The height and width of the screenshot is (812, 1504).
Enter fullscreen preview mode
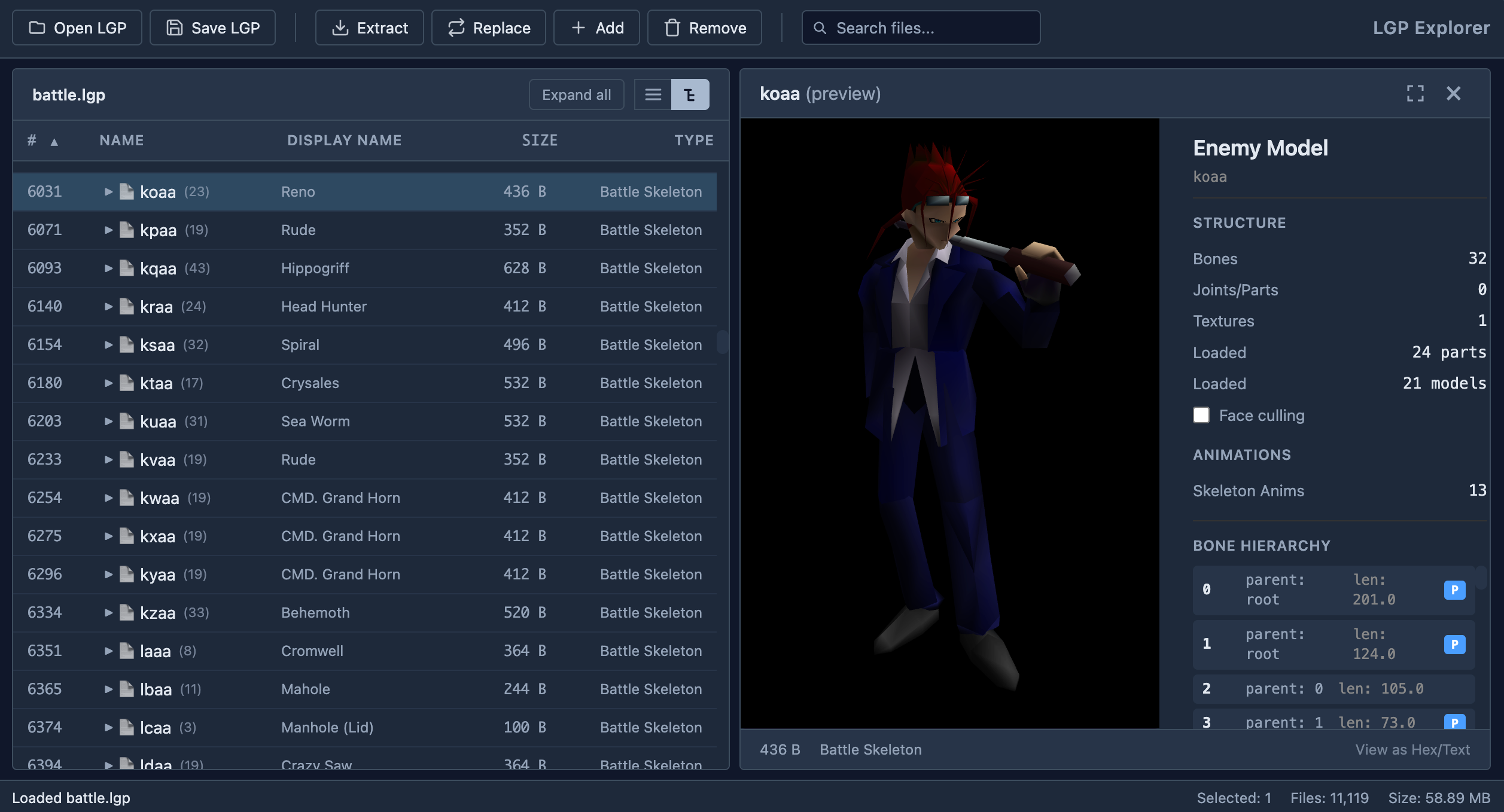[x=1415, y=93]
